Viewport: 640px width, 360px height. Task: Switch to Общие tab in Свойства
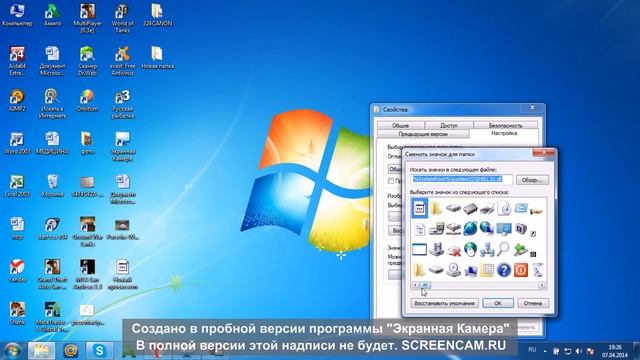pyautogui.click(x=400, y=125)
